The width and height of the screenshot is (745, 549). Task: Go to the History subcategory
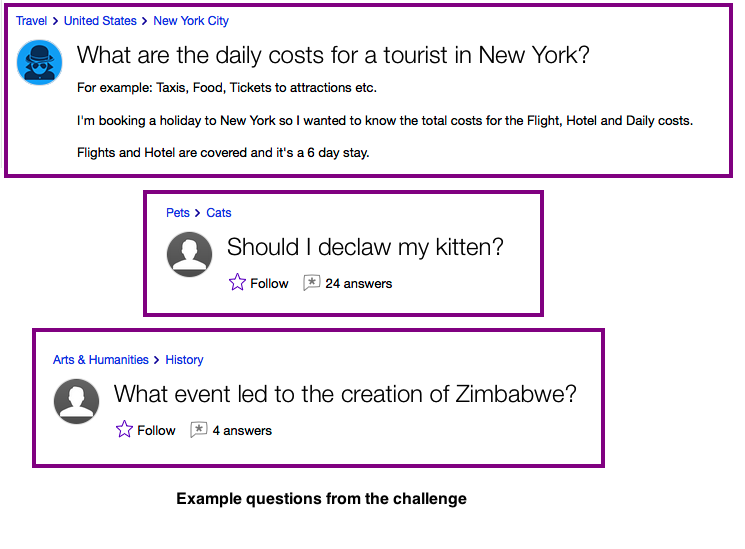pos(185,360)
